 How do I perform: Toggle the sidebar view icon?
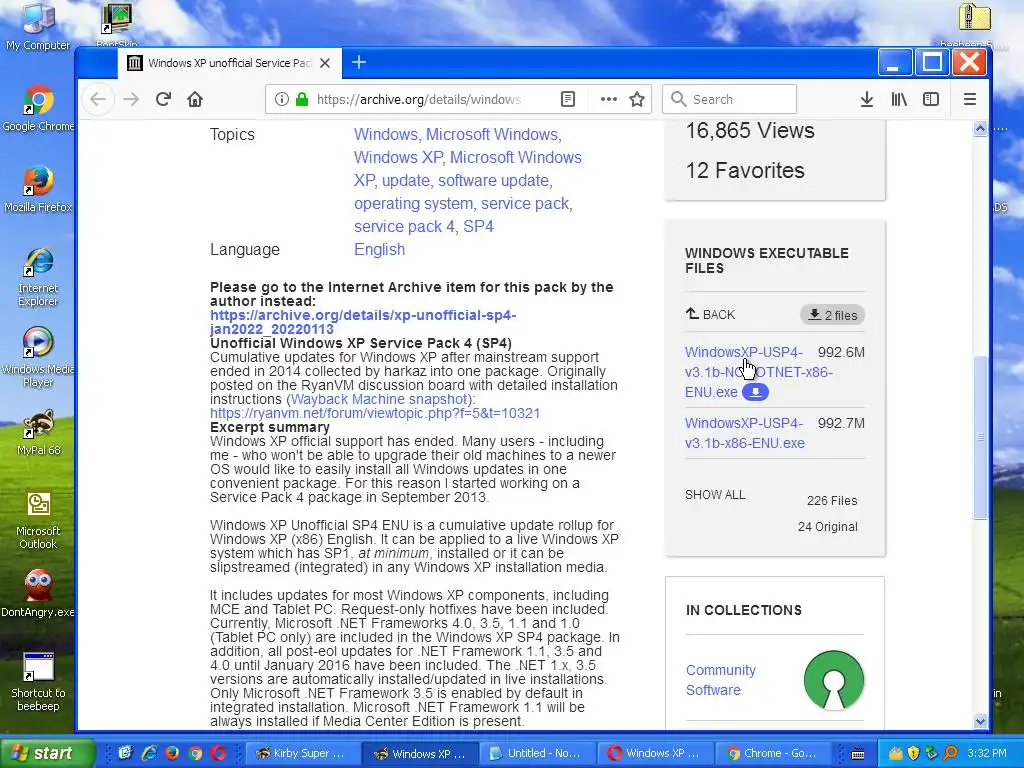pyautogui.click(x=931, y=99)
